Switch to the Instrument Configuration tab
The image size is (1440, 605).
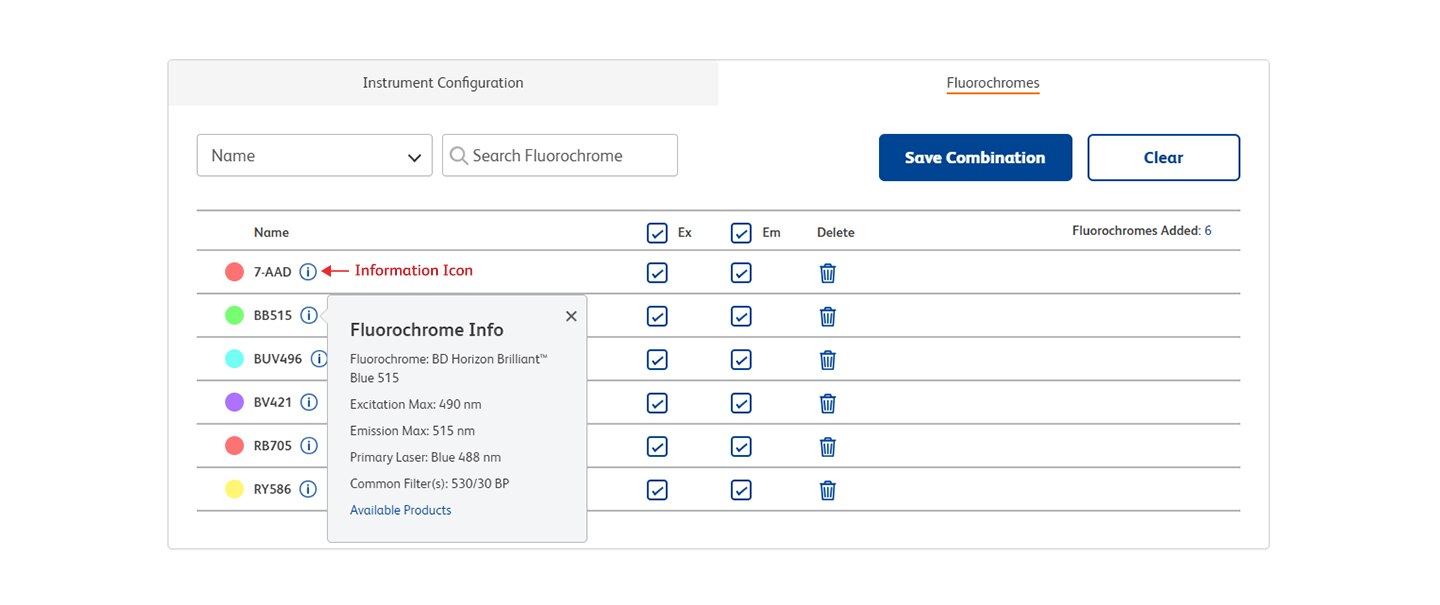click(x=442, y=83)
